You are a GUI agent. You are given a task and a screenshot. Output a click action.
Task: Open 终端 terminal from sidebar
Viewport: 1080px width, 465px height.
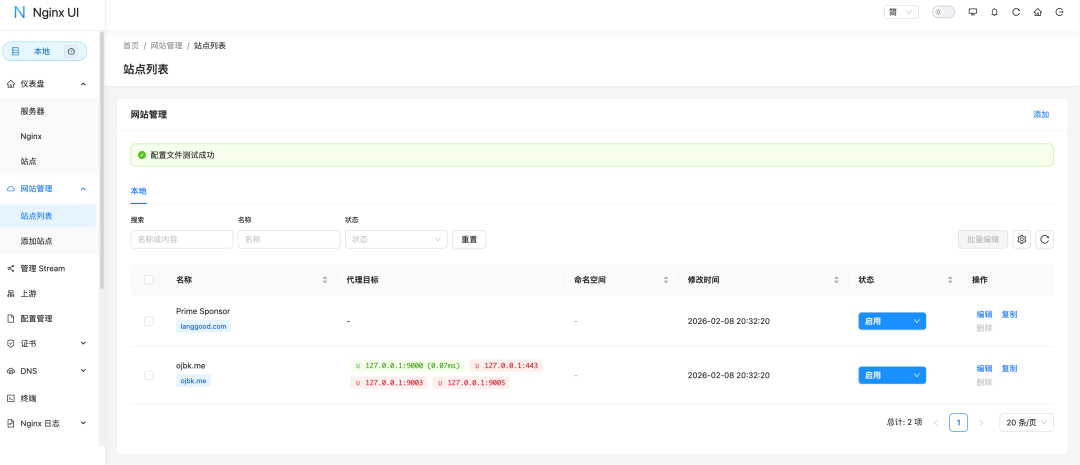(30, 397)
